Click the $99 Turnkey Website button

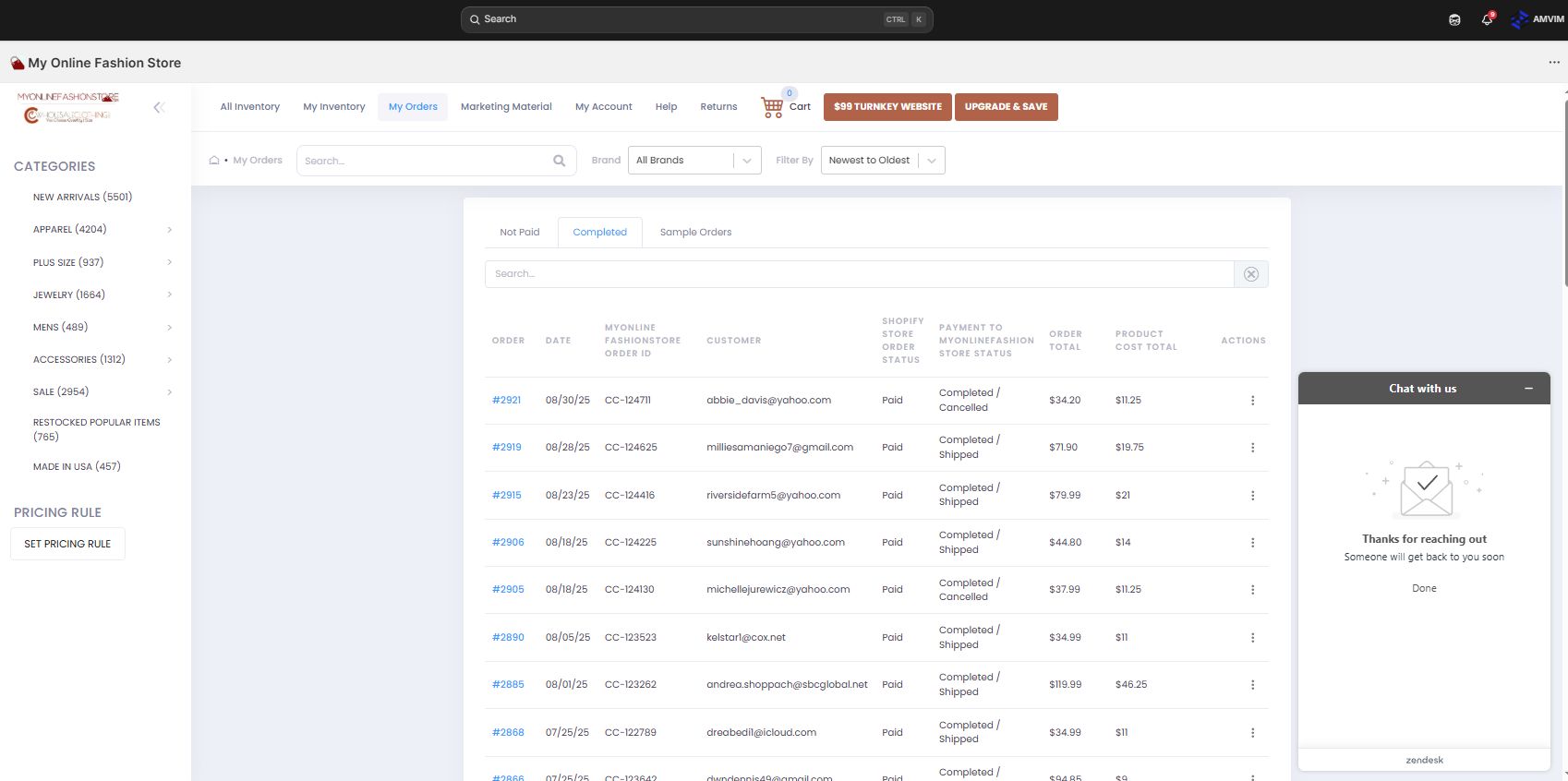click(887, 107)
